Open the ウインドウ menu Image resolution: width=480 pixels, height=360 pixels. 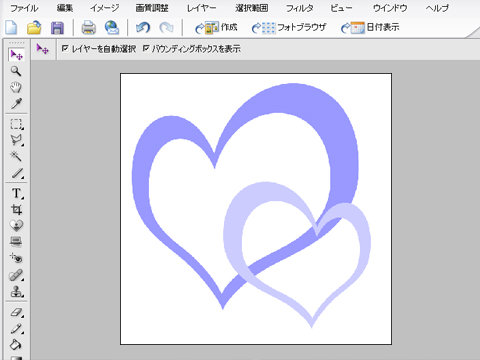(x=390, y=8)
